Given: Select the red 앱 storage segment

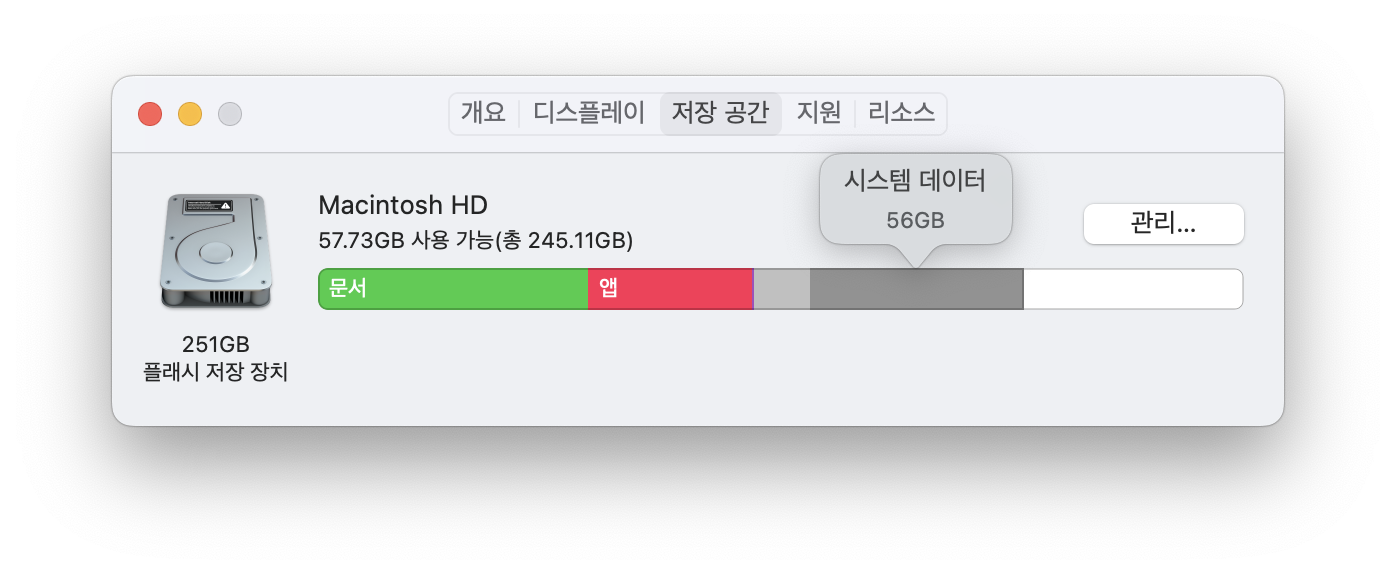Looking at the screenshot, I should (670, 289).
